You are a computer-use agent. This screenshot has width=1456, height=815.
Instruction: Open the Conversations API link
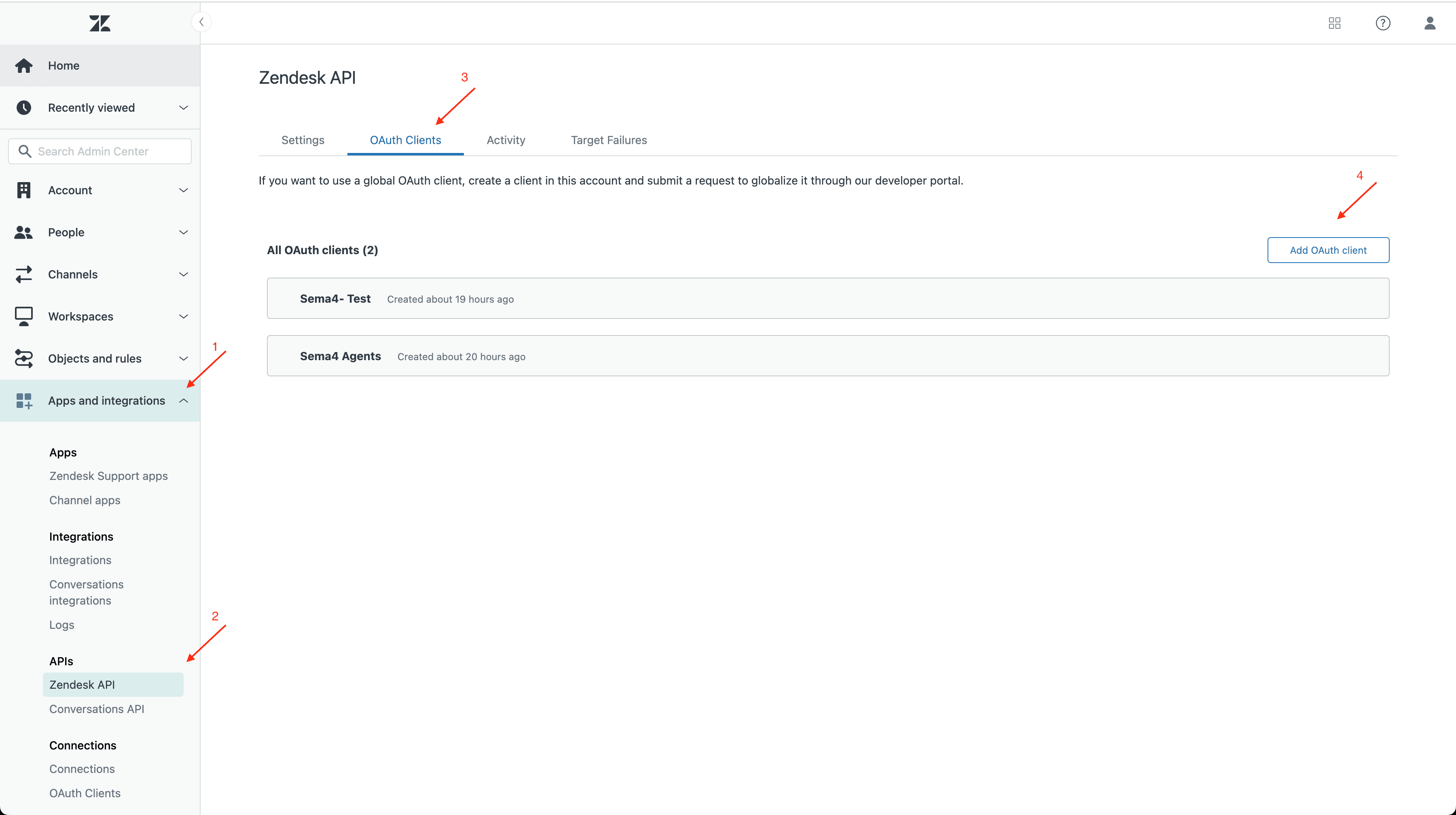click(97, 709)
